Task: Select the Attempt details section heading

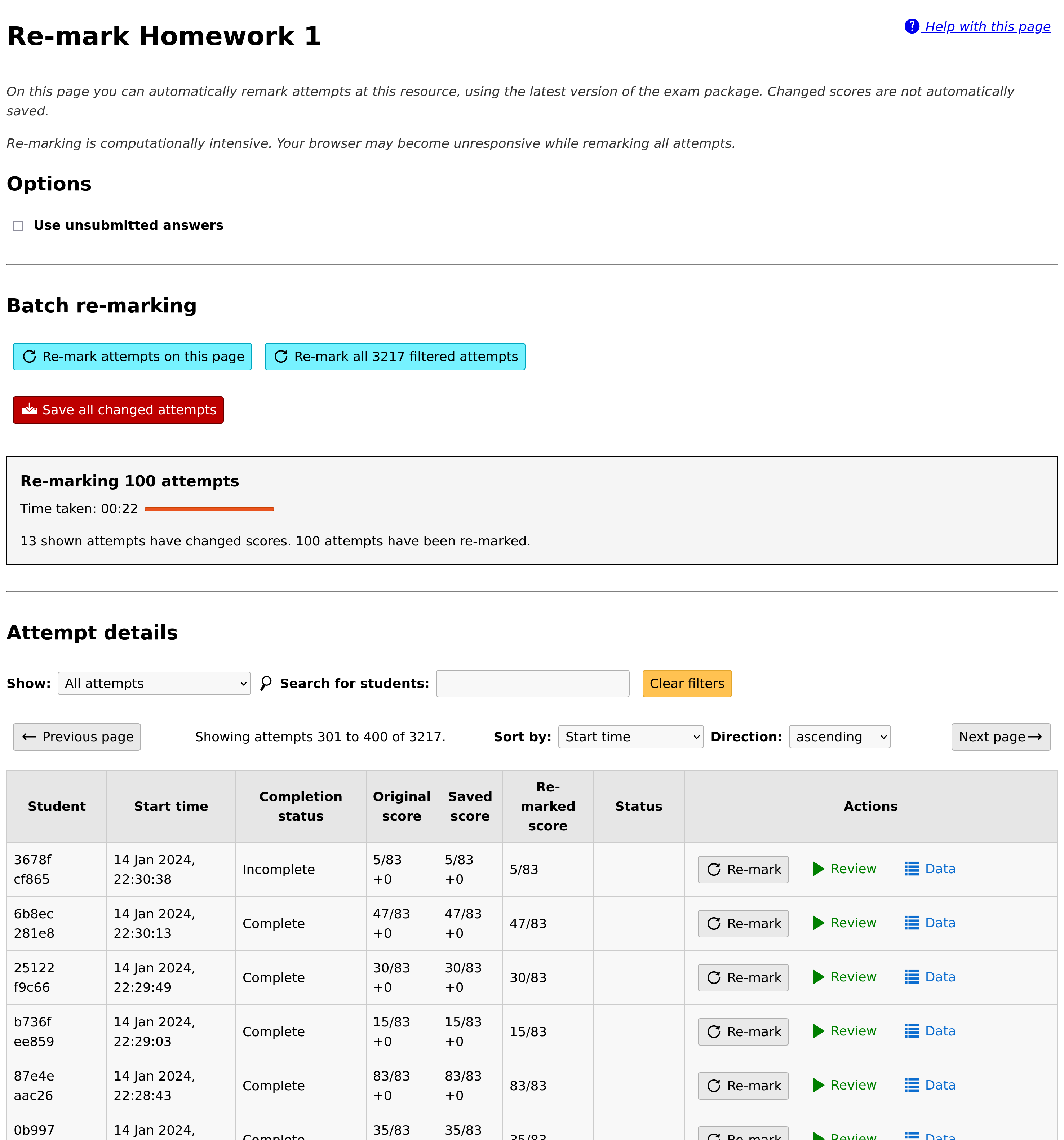Action: click(92, 632)
